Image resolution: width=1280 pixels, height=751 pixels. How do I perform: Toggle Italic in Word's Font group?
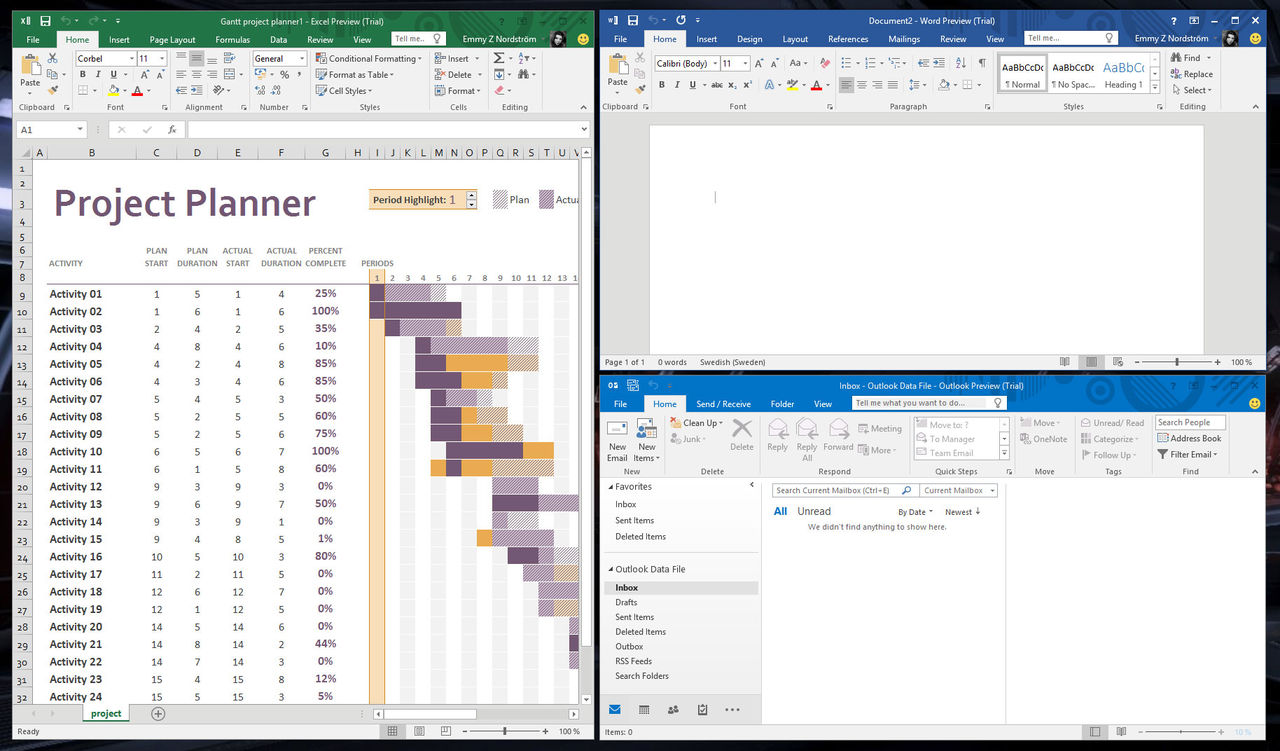coord(677,85)
